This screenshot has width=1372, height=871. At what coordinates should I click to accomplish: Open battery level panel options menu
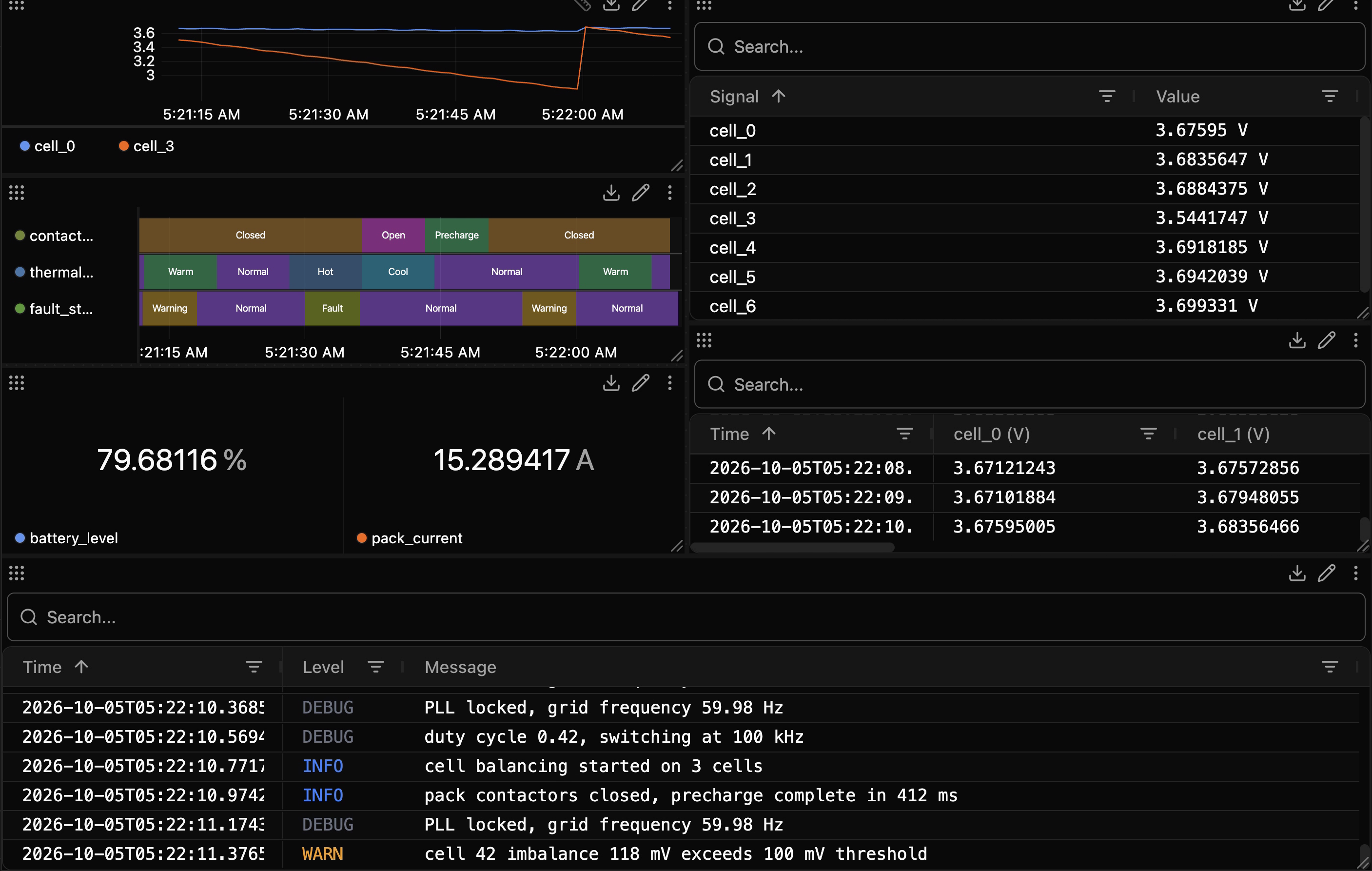point(669,383)
